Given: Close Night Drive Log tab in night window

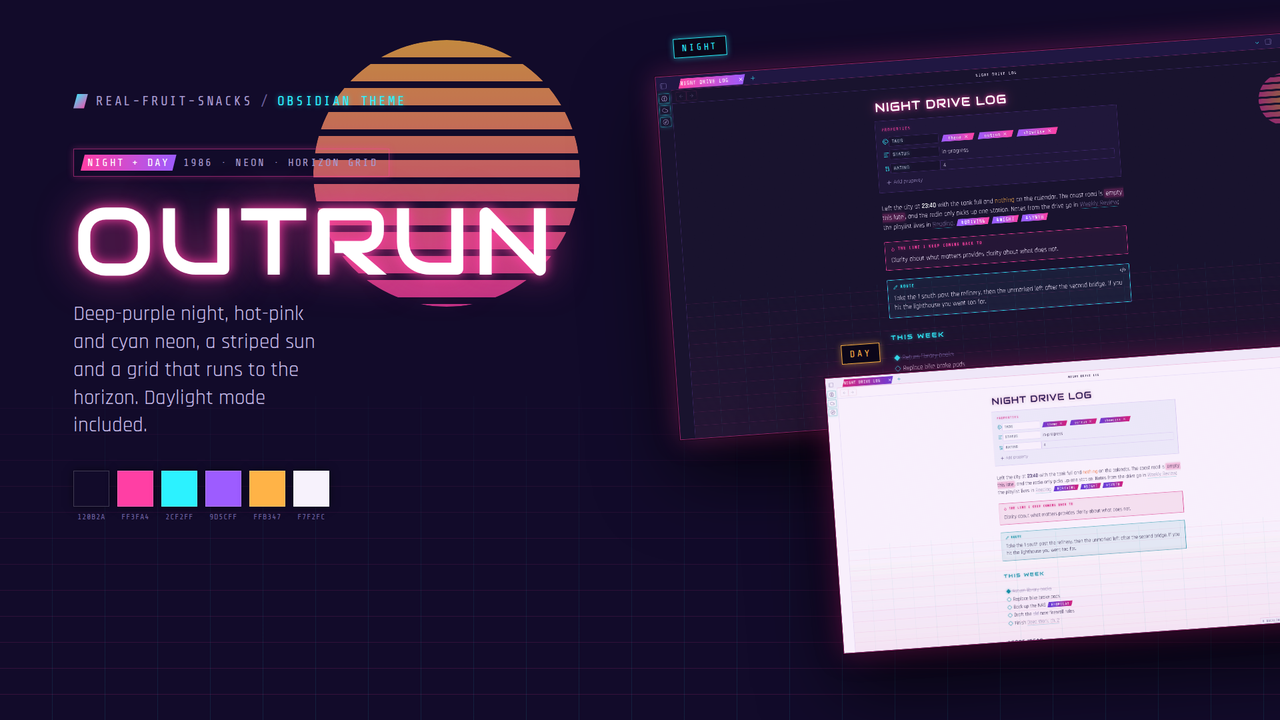Looking at the screenshot, I should click(x=740, y=79).
